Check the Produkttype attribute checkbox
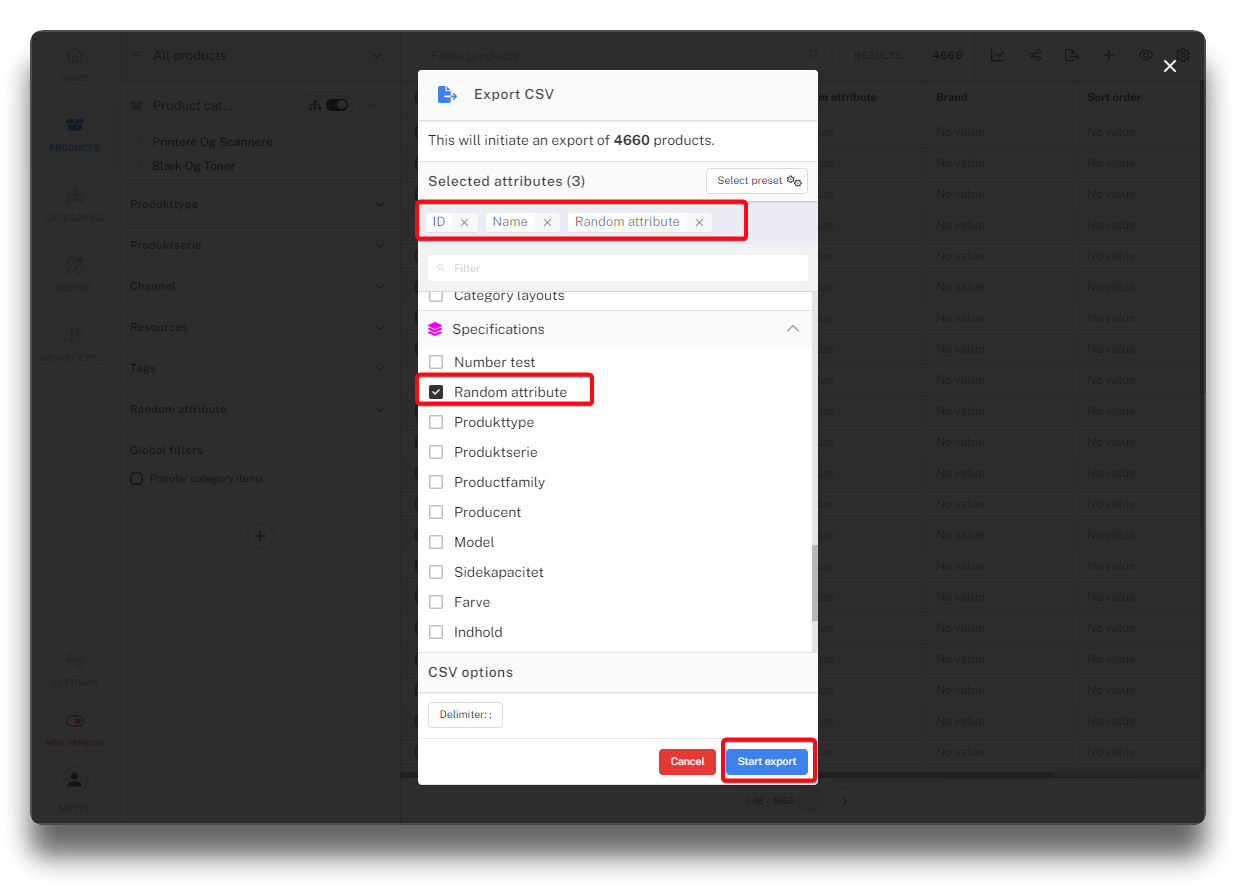Image resolution: width=1236 pixels, height=887 pixels. pos(436,422)
